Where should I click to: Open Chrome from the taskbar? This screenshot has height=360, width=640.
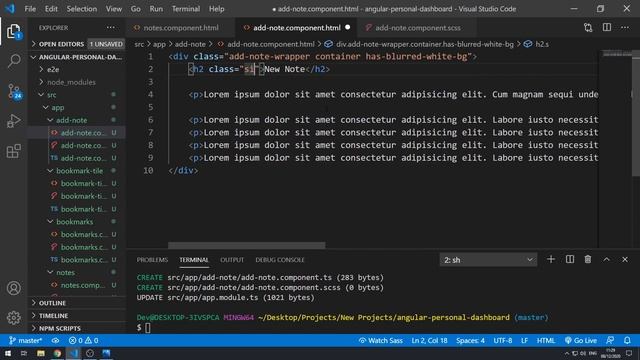pyautogui.click(x=57, y=353)
